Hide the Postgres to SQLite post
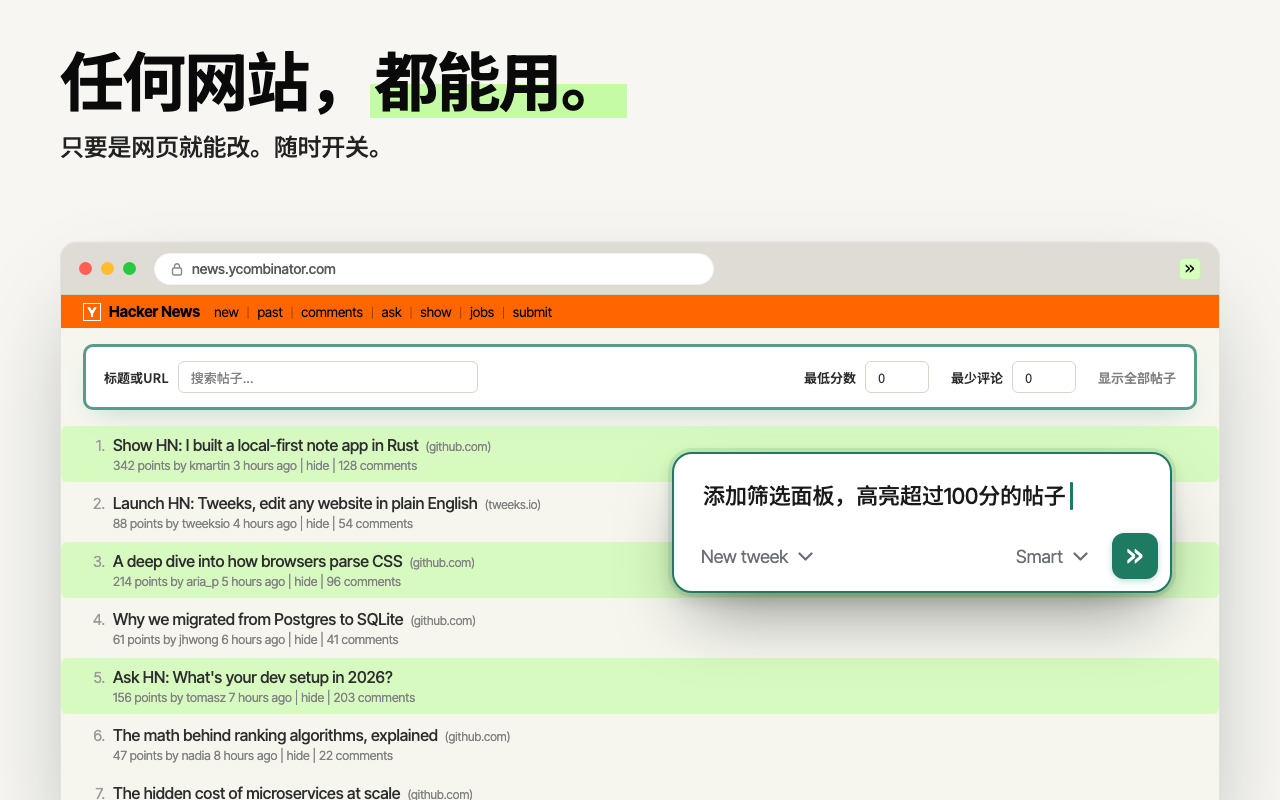1280x800 pixels. click(x=306, y=640)
